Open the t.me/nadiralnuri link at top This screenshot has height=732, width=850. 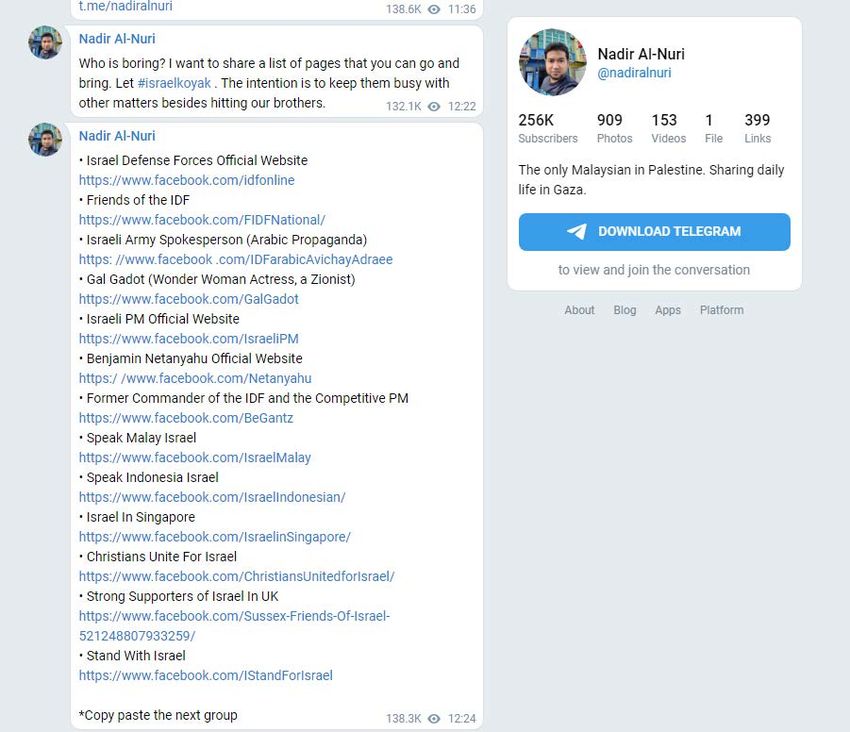coord(125,6)
